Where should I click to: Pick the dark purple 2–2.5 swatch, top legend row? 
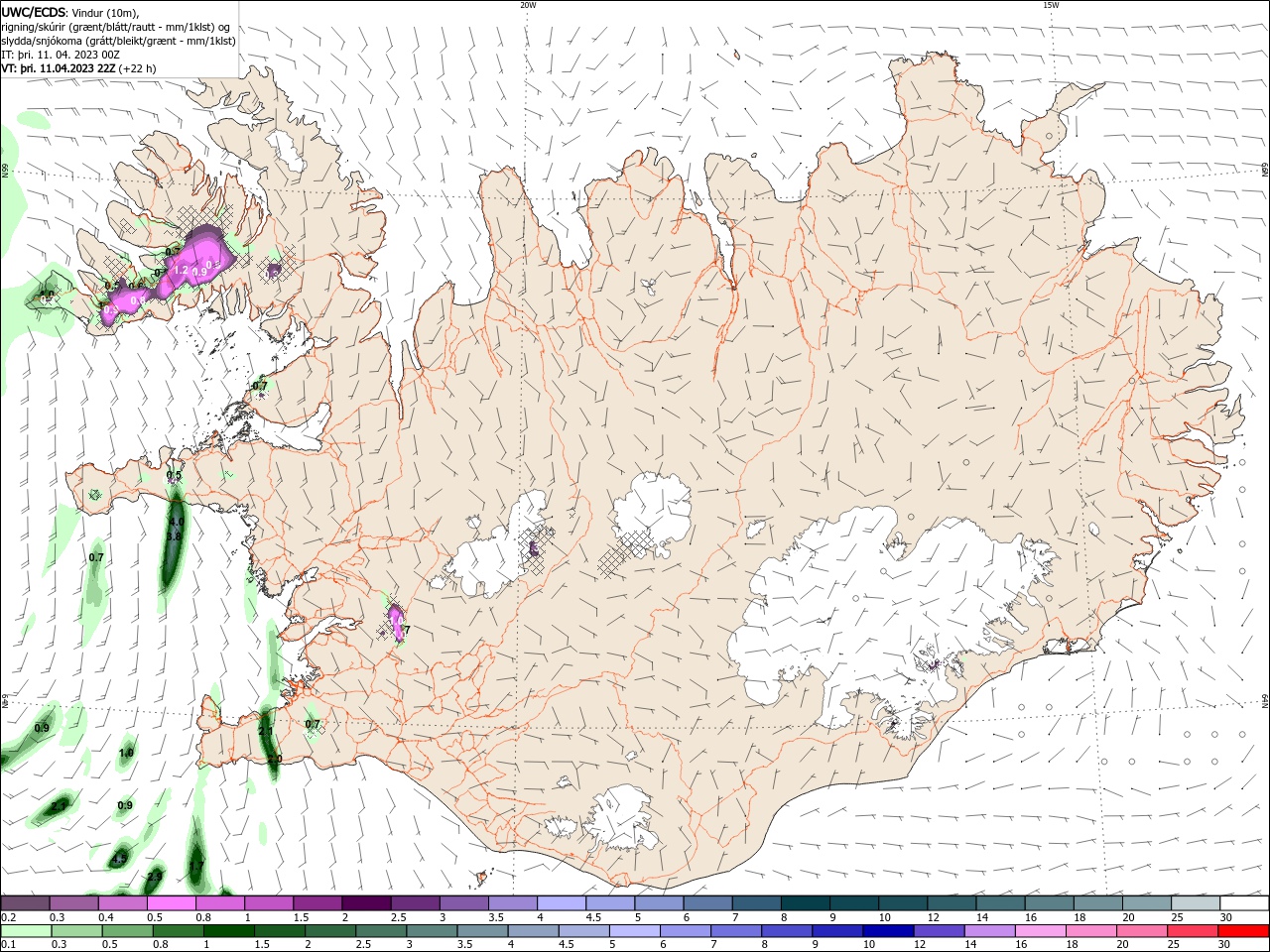pyautogui.click(x=366, y=903)
